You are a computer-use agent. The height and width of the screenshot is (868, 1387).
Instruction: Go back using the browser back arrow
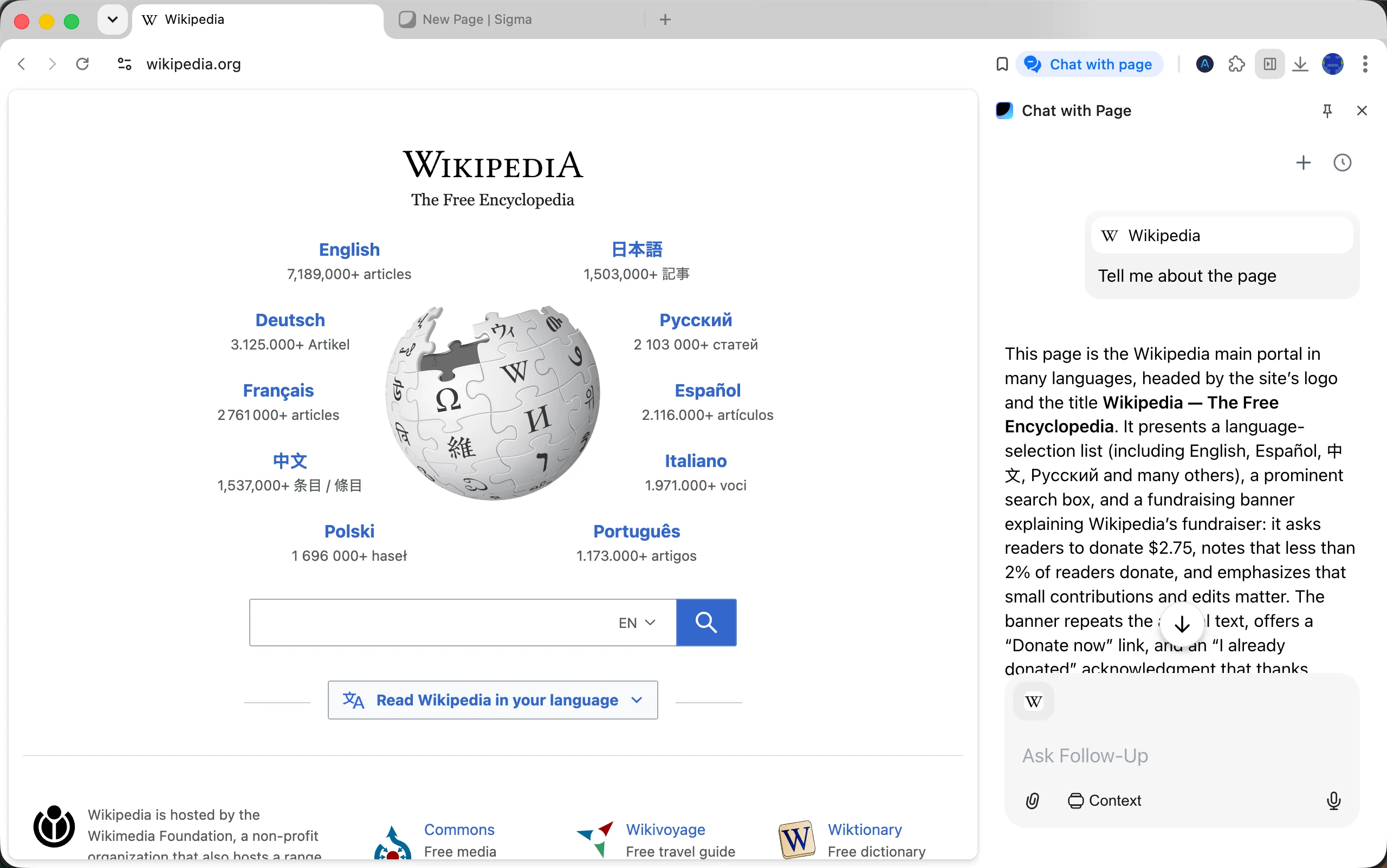(22, 64)
